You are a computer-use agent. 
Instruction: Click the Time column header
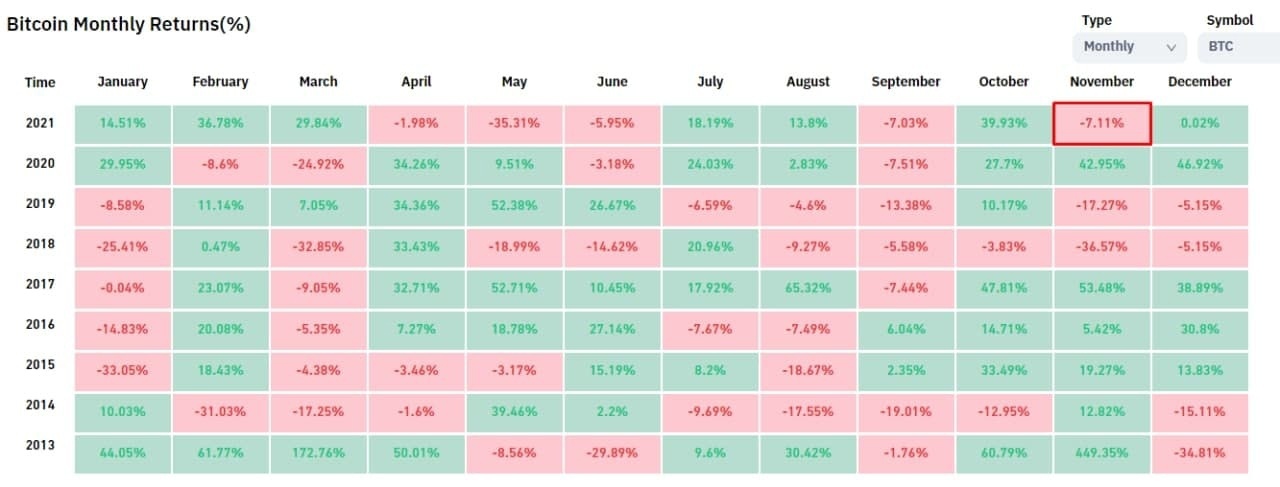pos(40,82)
